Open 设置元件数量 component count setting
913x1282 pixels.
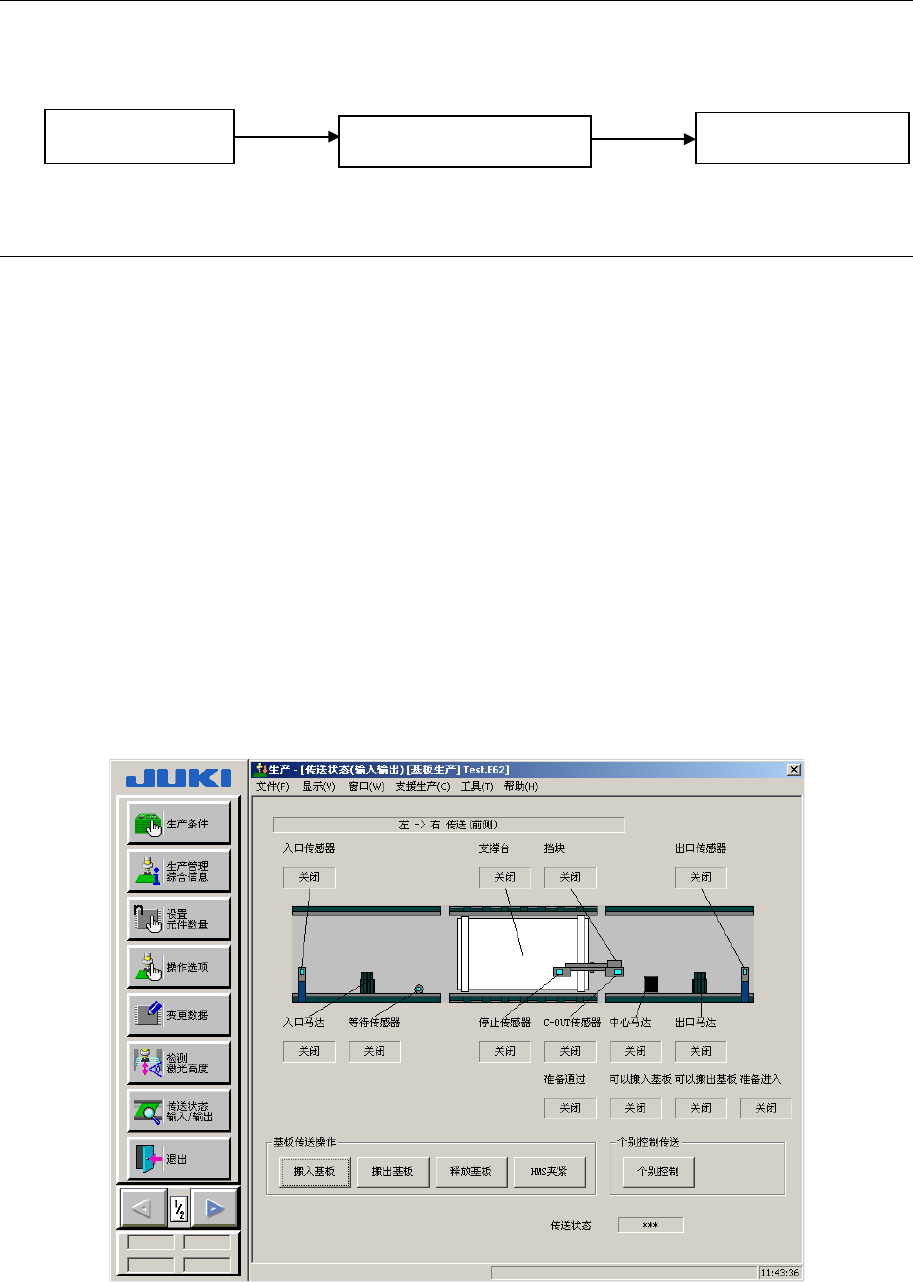point(179,919)
